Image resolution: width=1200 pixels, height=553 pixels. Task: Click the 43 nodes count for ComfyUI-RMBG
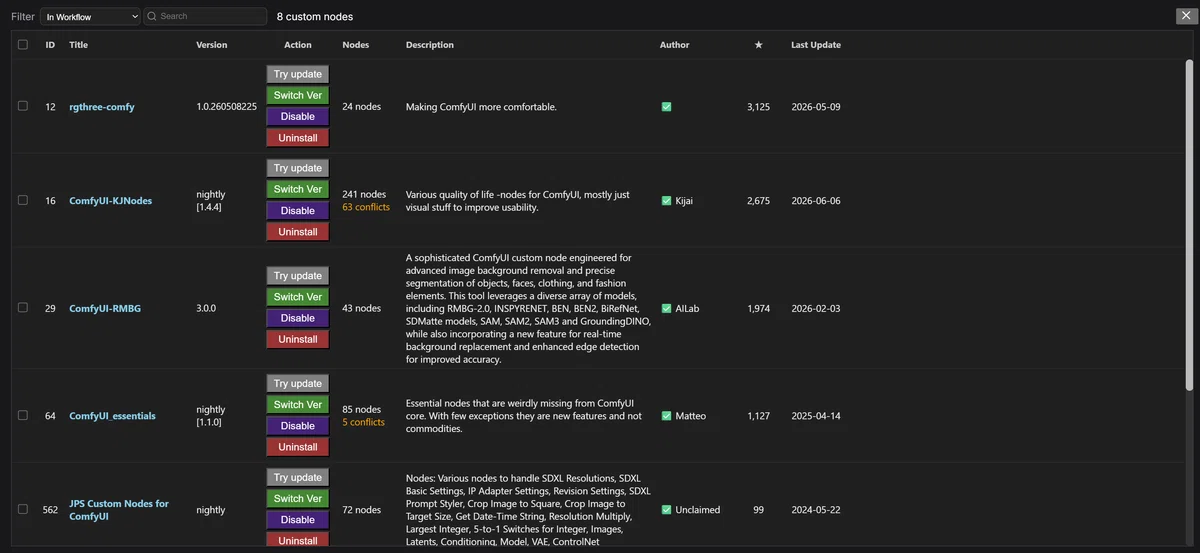coord(361,309)
